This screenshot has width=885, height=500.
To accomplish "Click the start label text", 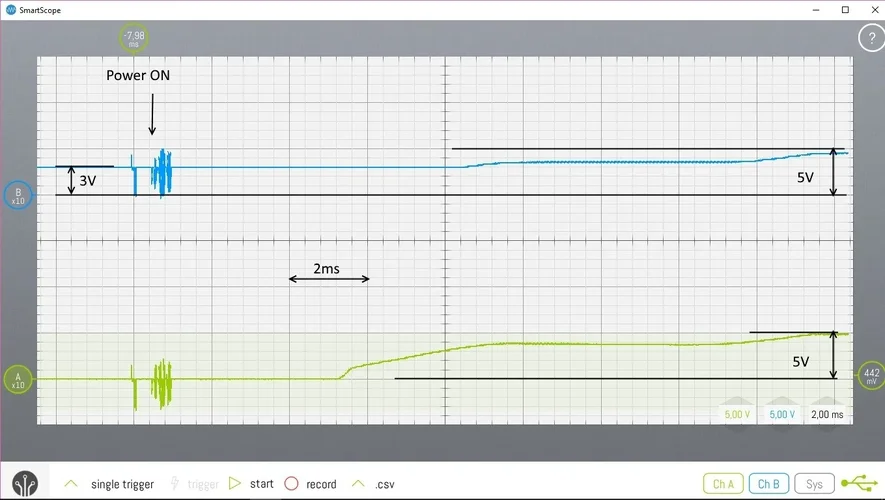I will 261,484.
